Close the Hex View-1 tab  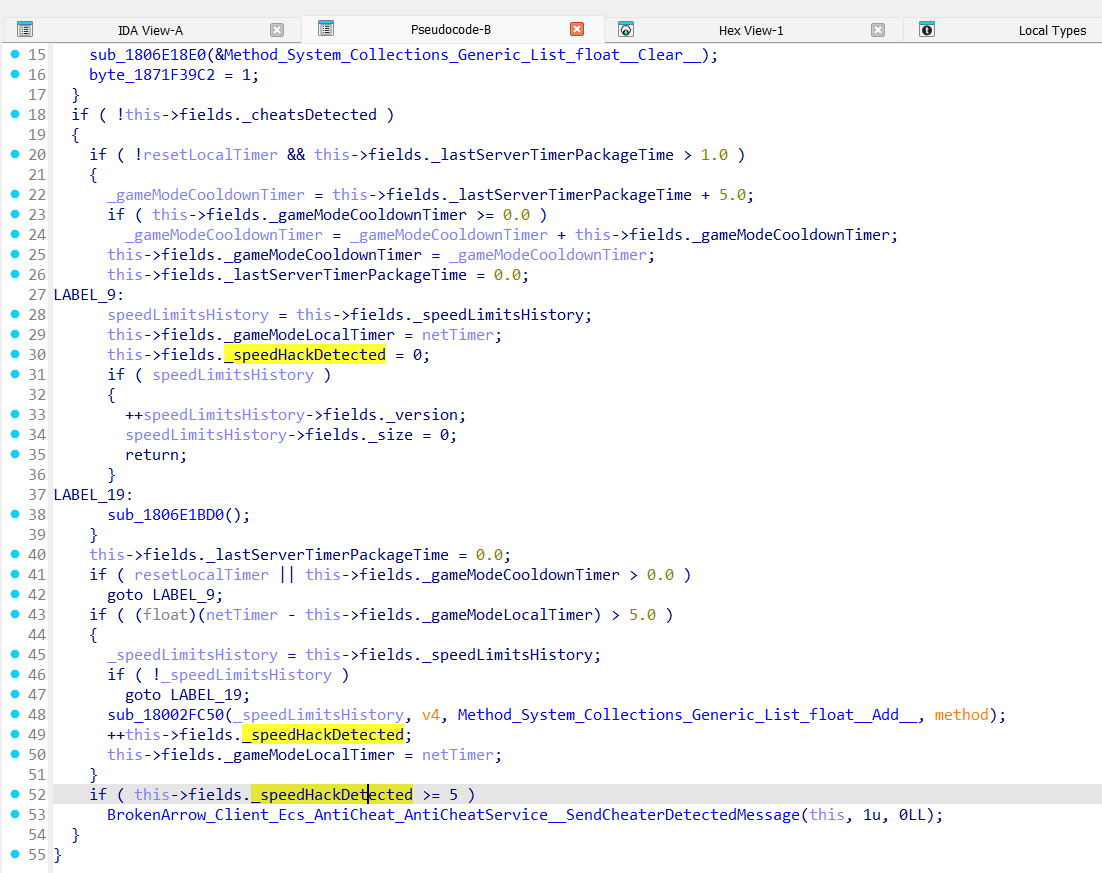pos(878,30)
